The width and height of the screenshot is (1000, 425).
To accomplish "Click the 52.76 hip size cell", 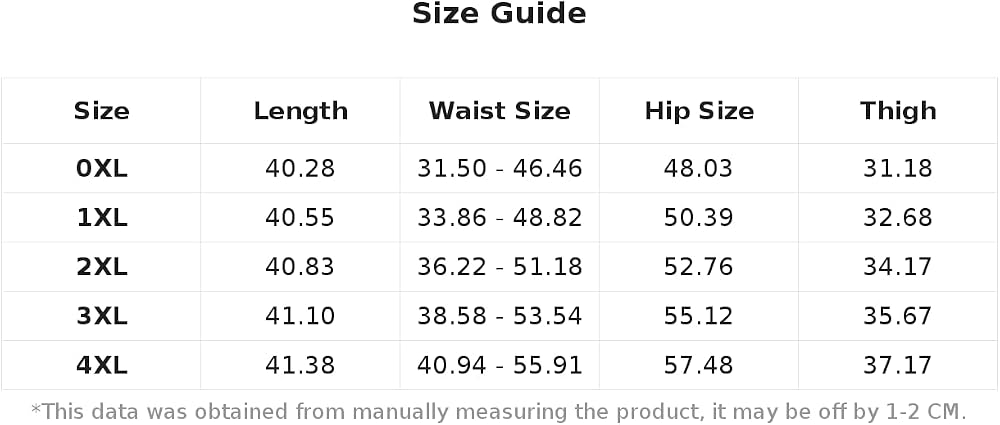I will (x=698, y=267).
